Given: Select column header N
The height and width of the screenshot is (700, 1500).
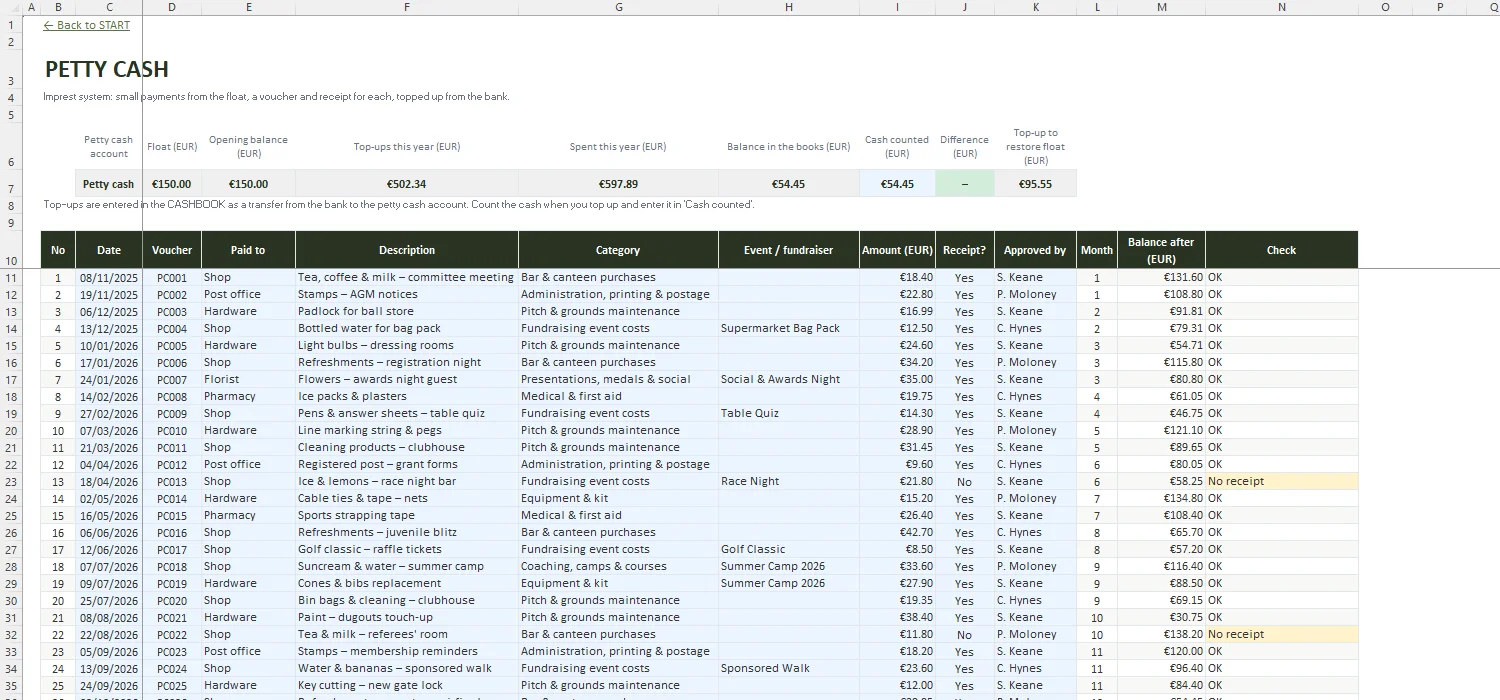Looking at the screenshot, I should point(1281,7).
